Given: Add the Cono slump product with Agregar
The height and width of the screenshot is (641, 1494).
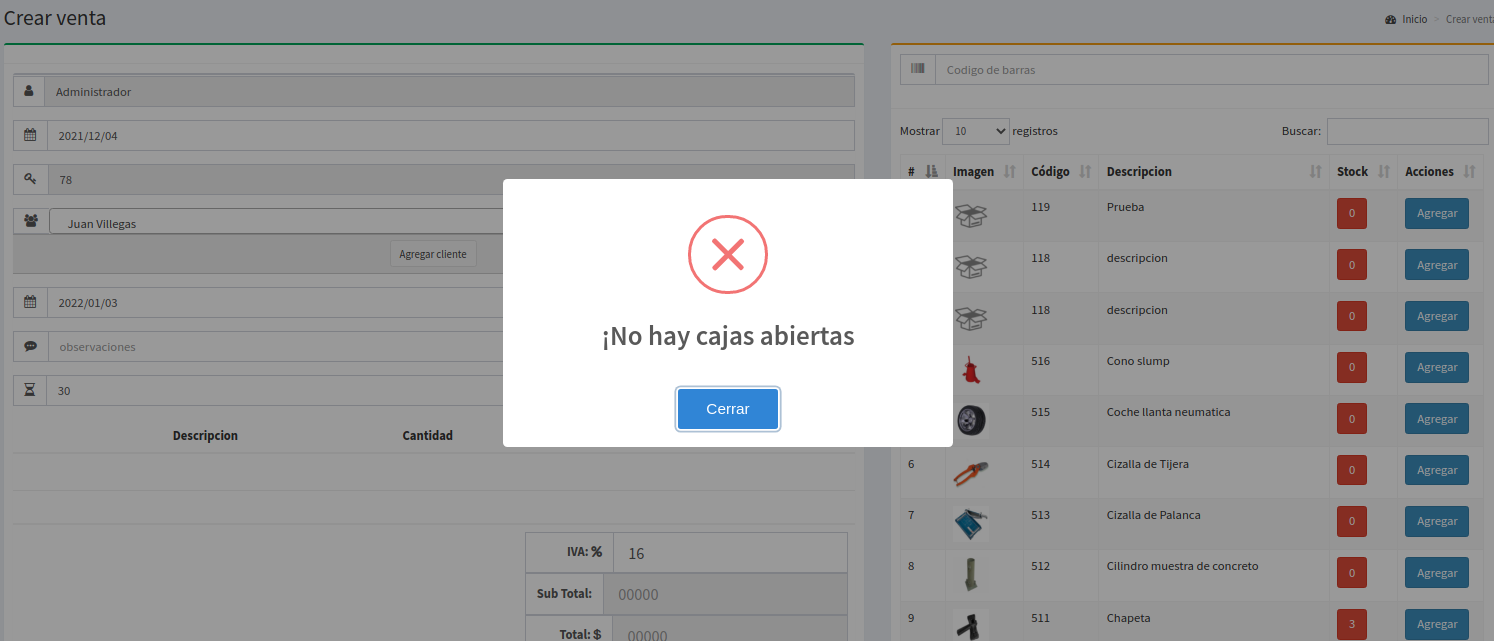Looking at the screenshot, I should tap(1436, 367).
